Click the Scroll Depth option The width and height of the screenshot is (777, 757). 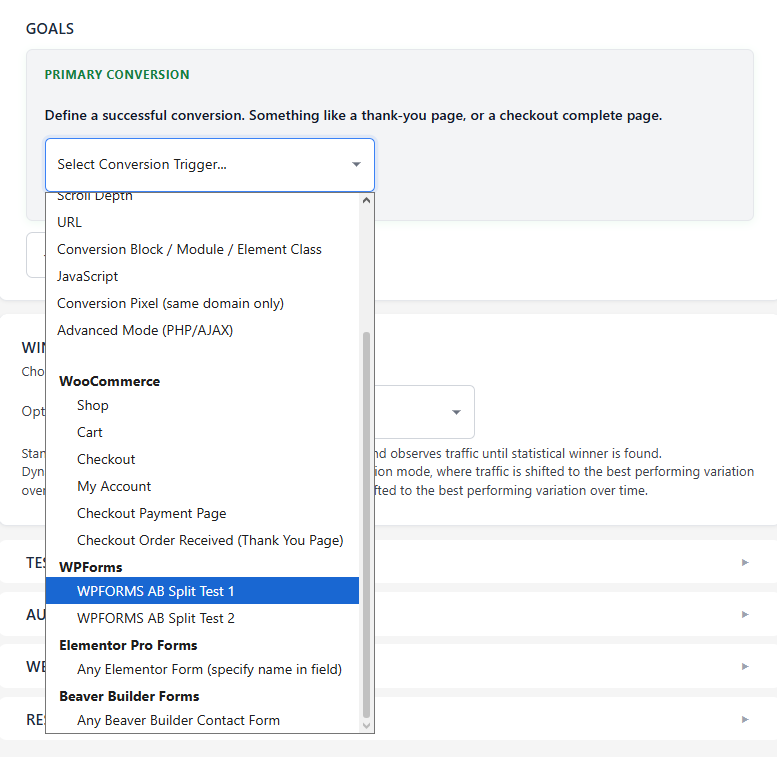coord(202,198)
